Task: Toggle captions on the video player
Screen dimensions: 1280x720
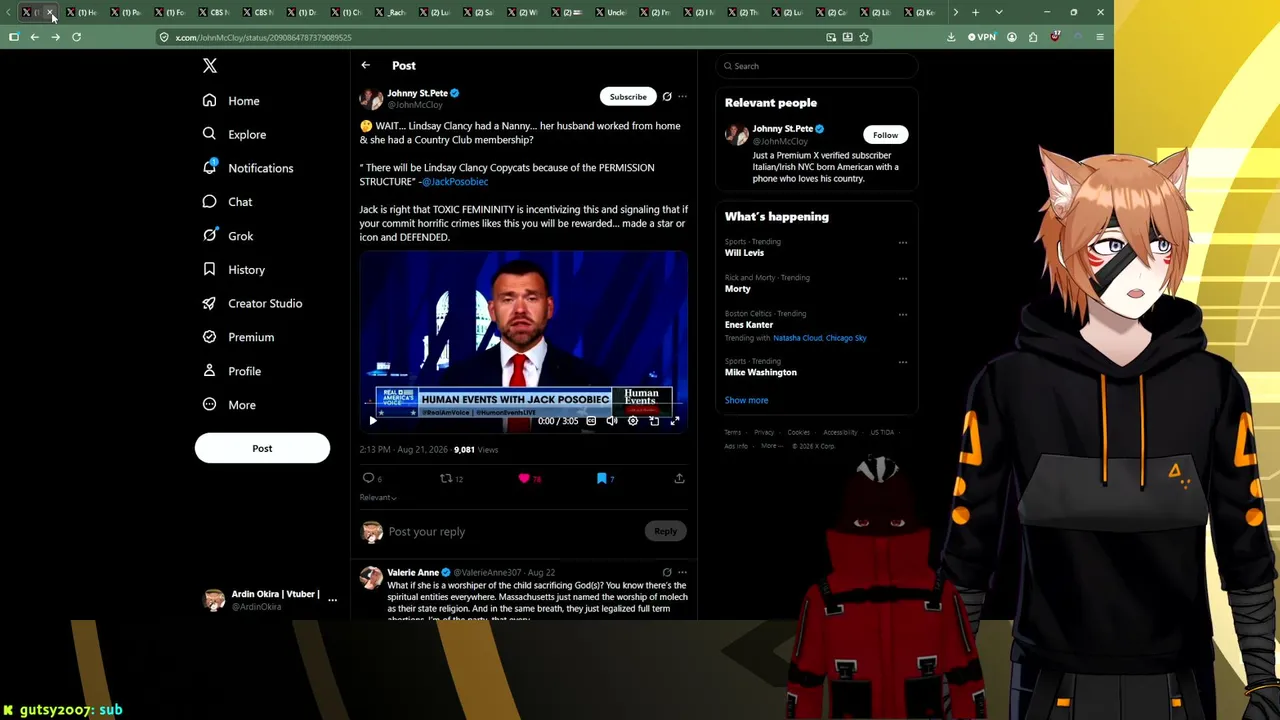Action: [591, 421]
